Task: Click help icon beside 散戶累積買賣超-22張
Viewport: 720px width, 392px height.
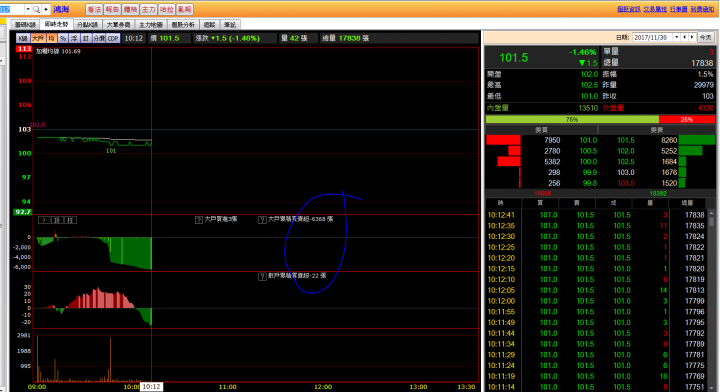Action: [x=262, y=277]
